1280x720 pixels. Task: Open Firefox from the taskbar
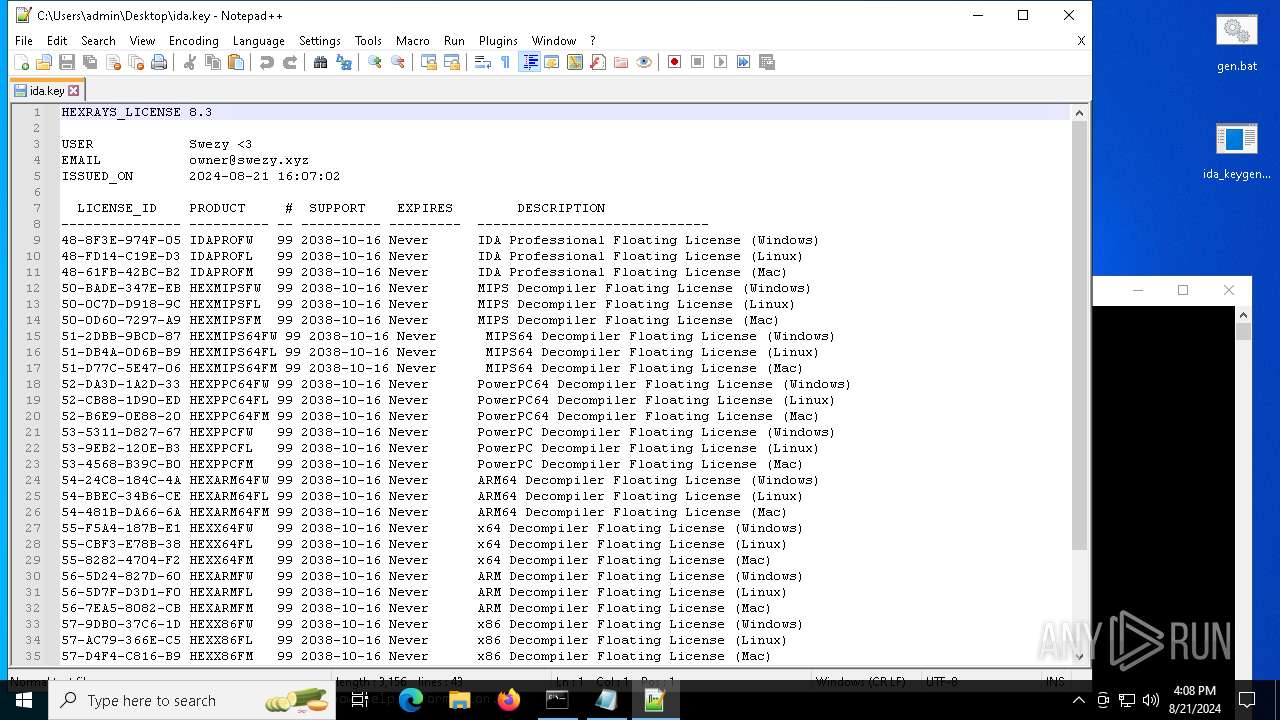click(x=508, y=700)
